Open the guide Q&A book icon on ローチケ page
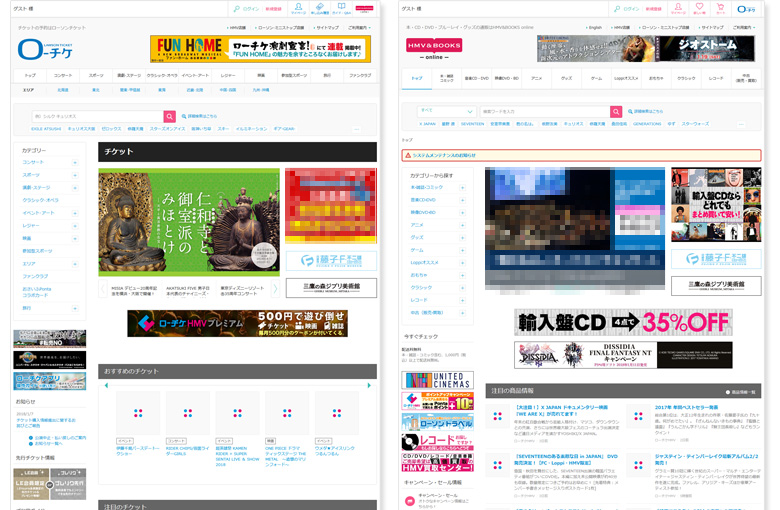The image size is (780, 510). pos(341,6)
